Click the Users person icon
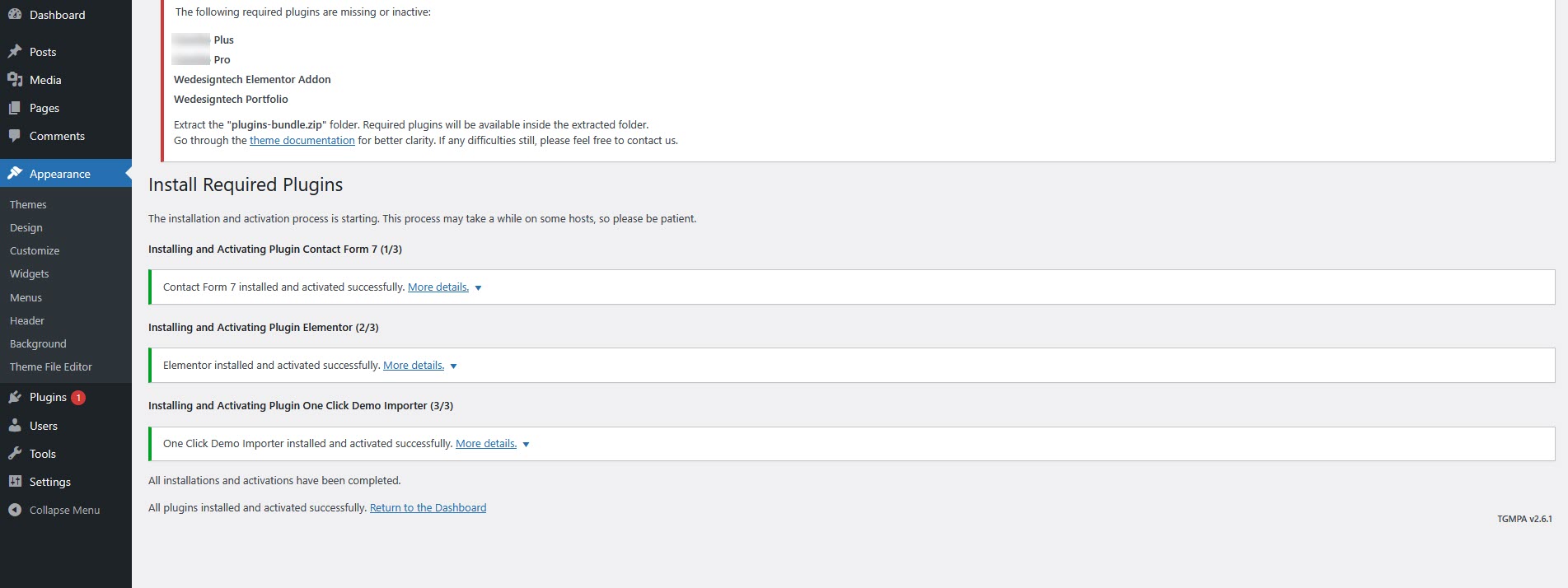The image size is (1568, 588). click(x=15, y=426)
